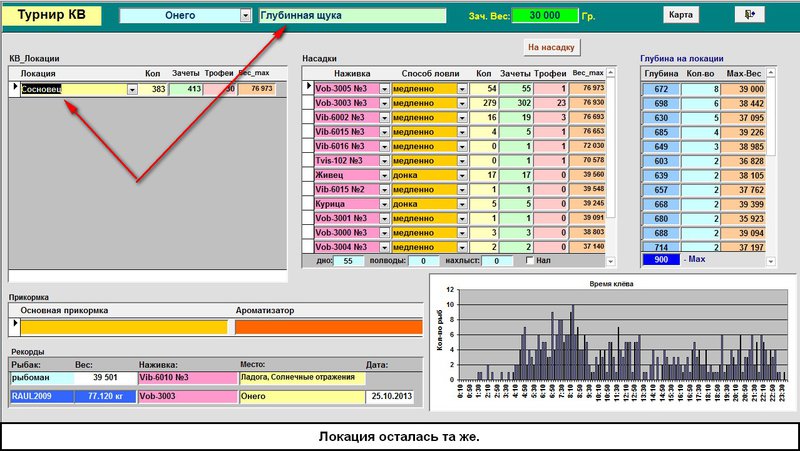Click the 76 930 Вес_max cell
Image resolution: width=800 pixels, height=451 pixels.
(x=587, y=103)
